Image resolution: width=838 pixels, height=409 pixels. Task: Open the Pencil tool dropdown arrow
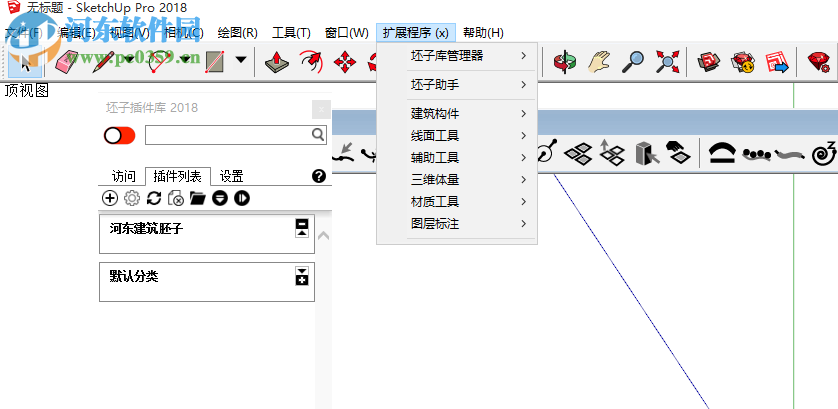(x=129, y=60)
